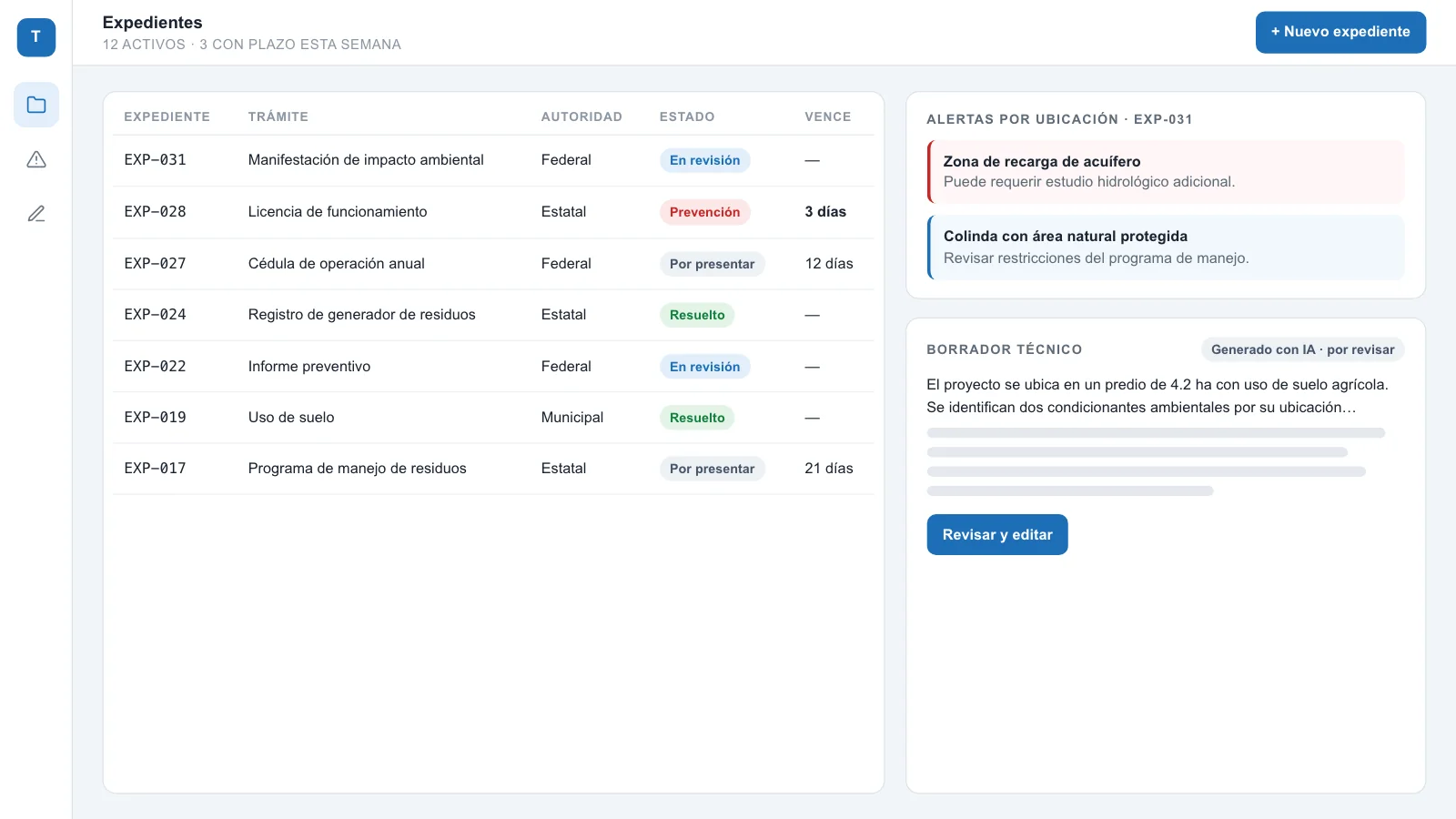Click the Resuelto badge for EXP-024
The height and width of the screenshot is (819, 1456).
click(697, 315)
